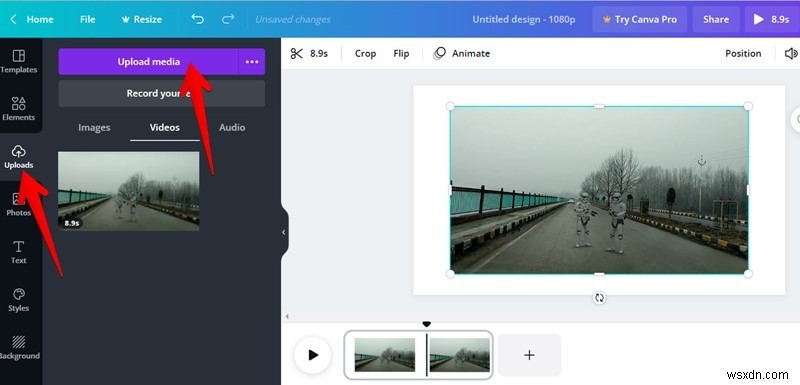The width and height of the screenshot is (800, 385).
Task: Click the small timeline collapse arrow
Action: pyautogui.click(x=287, y=316)
